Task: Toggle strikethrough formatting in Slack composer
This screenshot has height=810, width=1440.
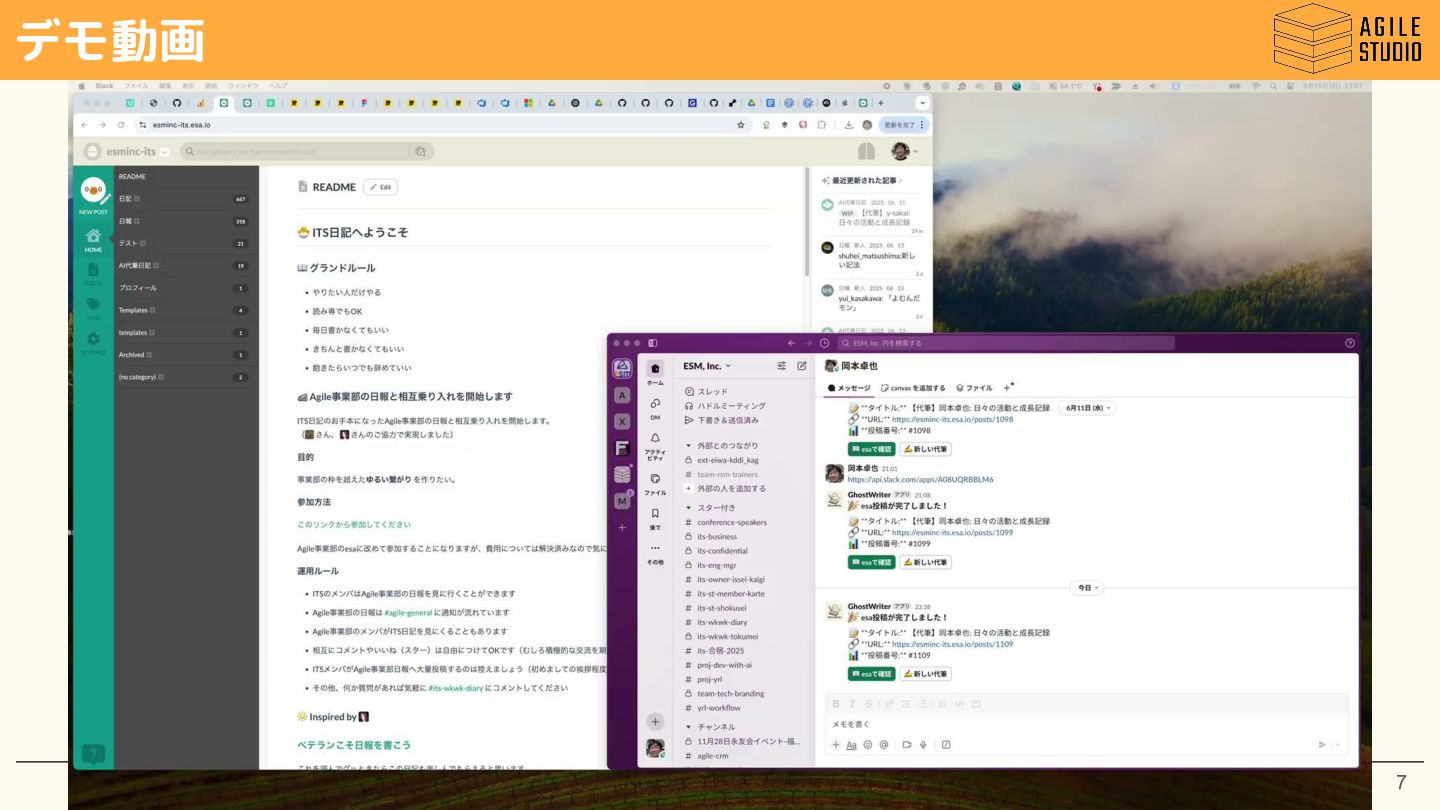Action: [x=868, y=704]
